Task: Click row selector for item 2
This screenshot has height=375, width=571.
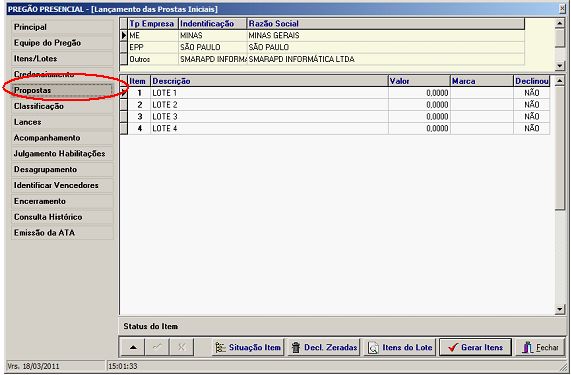Action: (124, 105)
